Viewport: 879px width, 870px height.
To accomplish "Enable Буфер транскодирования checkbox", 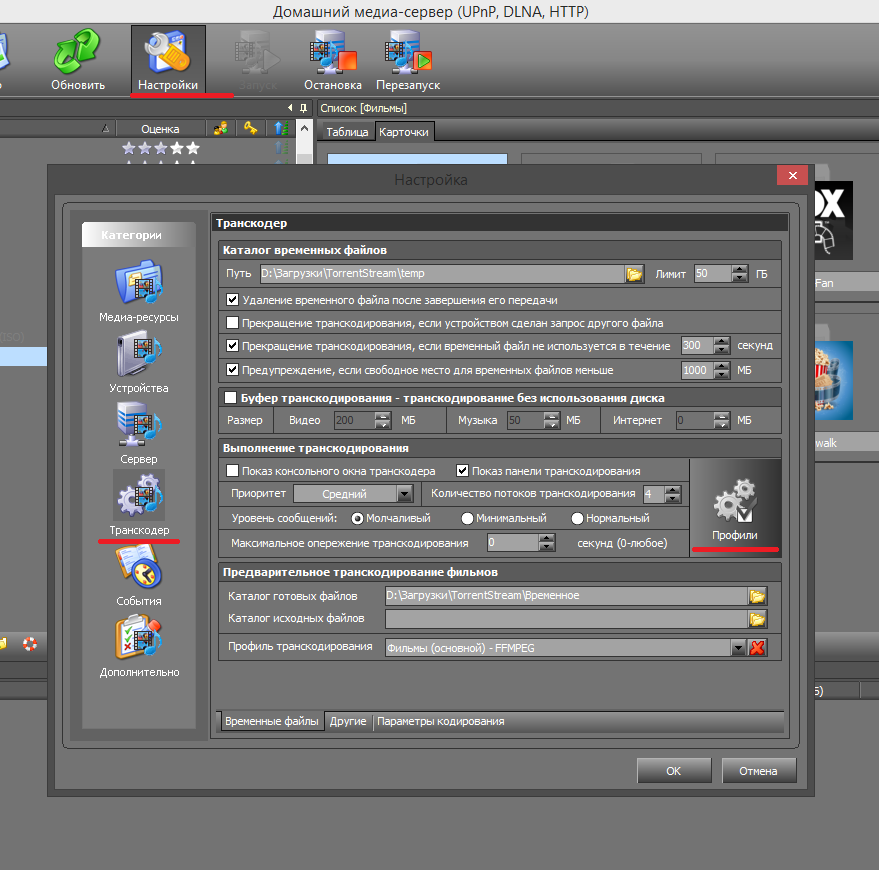I will coord(232,398).
